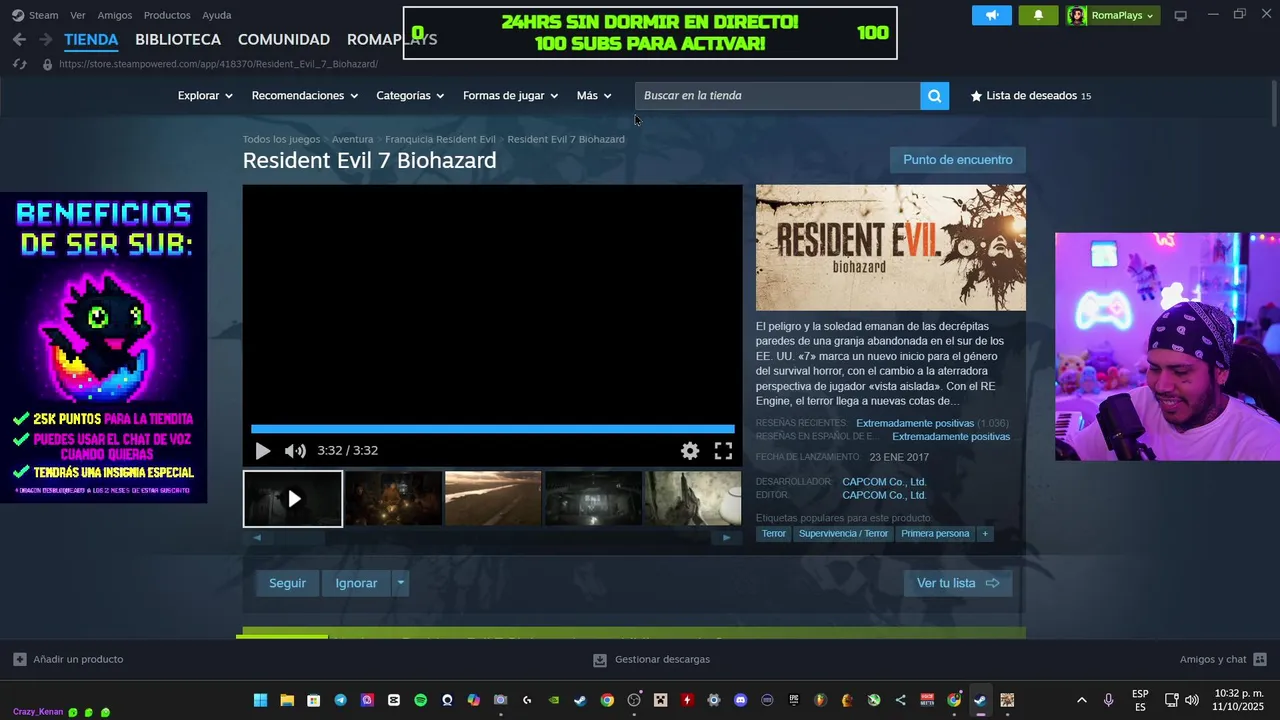
Task: Select the Primera persona tag
Action: pyautogui.click(x=935, y=534)
